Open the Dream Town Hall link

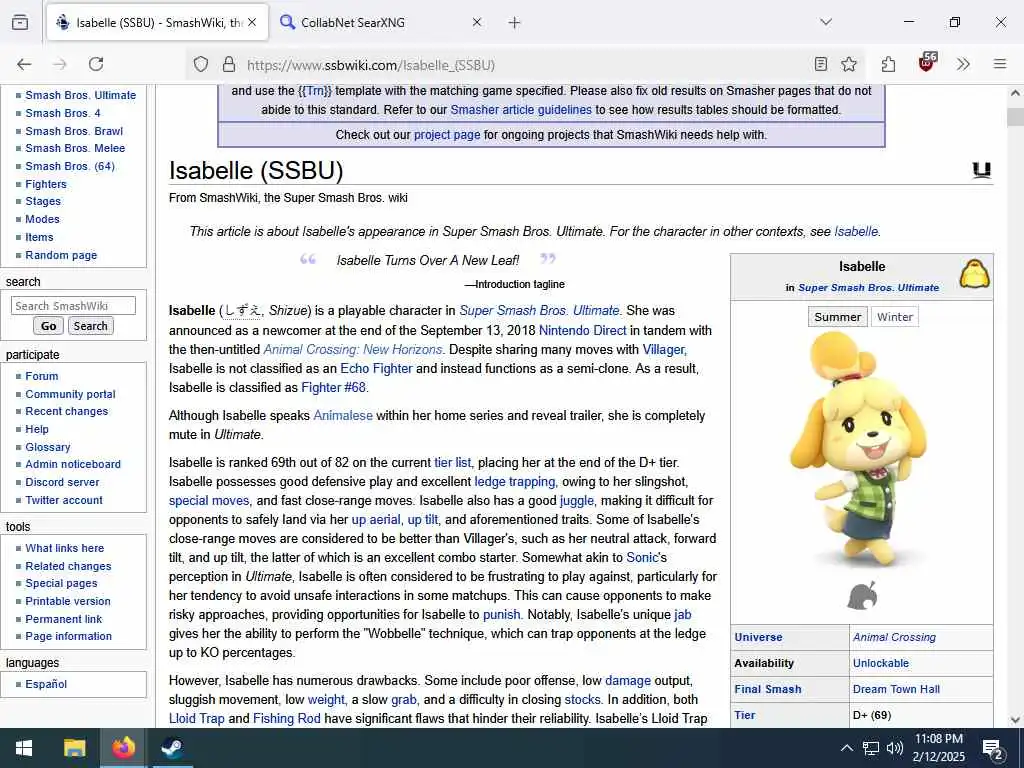(x=897, y=689)
